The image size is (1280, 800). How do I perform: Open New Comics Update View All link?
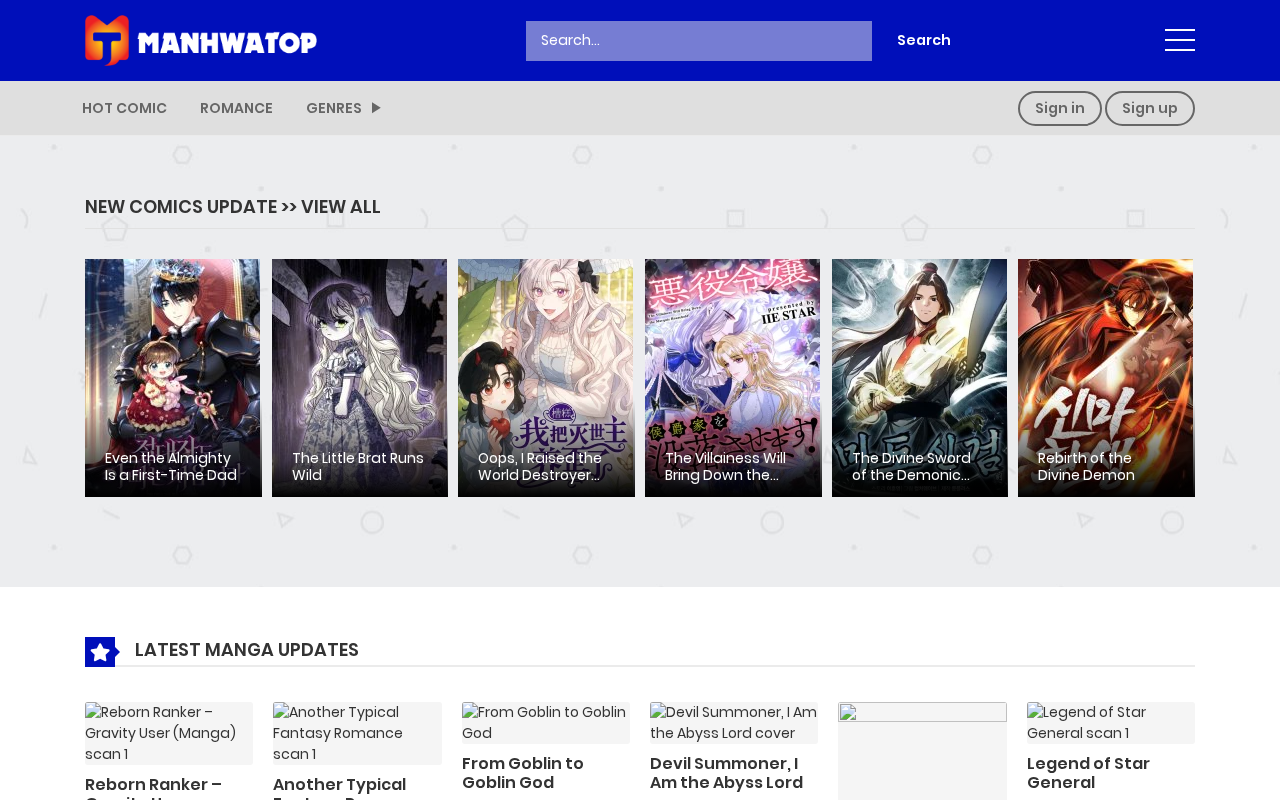[233, 207]
